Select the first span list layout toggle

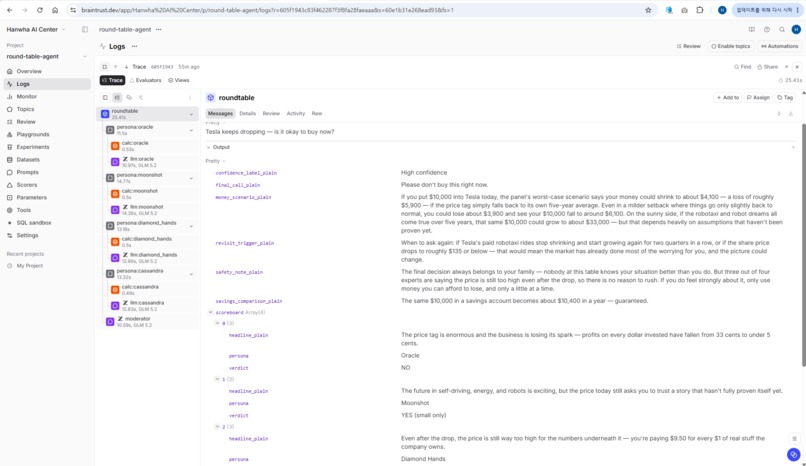(x=105, y=98)
